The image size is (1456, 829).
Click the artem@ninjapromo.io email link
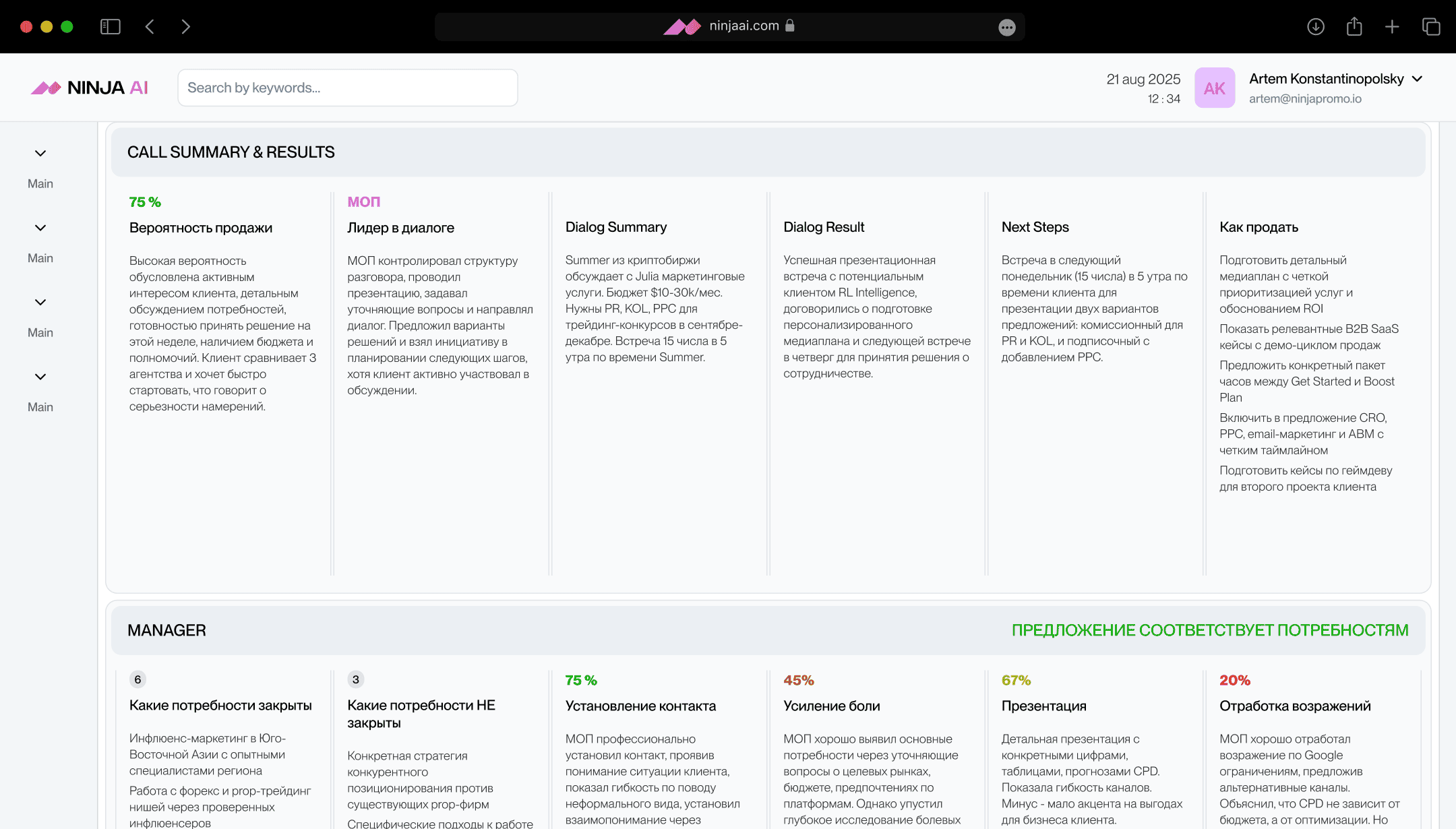[x=1305, y=98]
